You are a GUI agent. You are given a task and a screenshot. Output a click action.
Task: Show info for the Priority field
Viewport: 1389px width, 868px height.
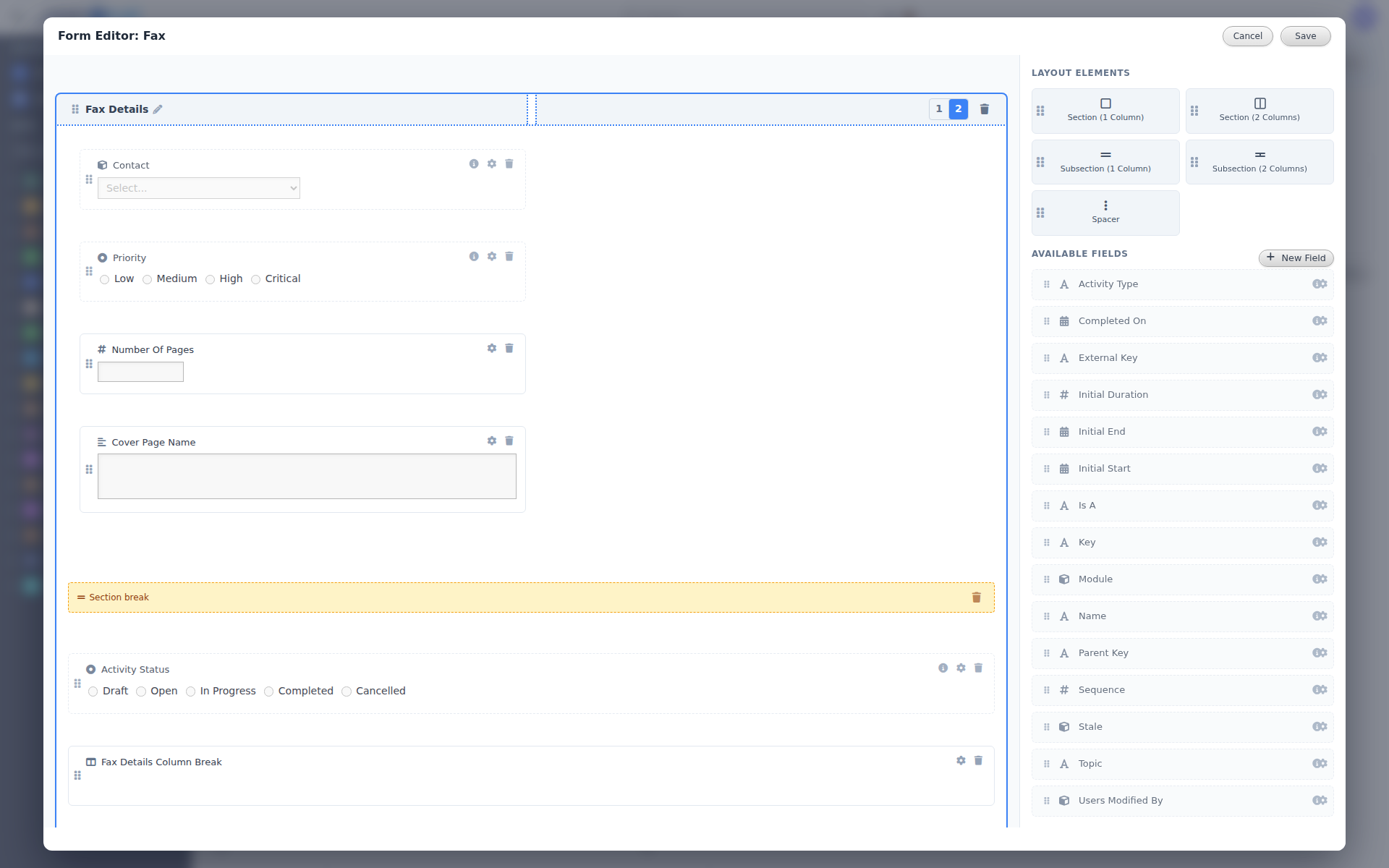(474, 257)
